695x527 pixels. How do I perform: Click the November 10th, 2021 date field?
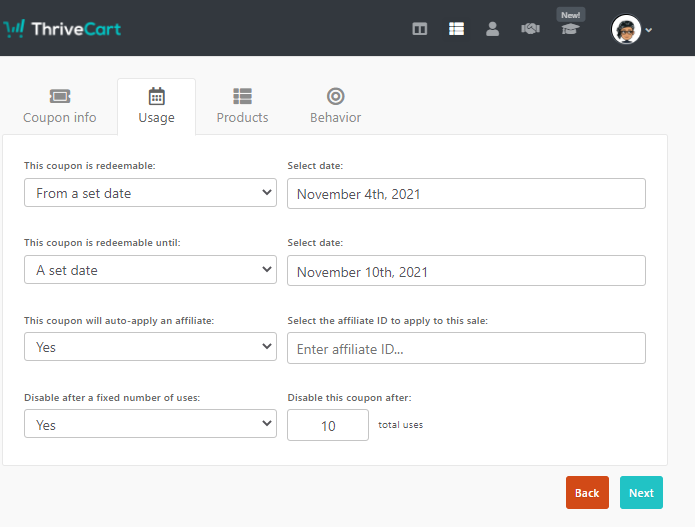coord(466,270)
